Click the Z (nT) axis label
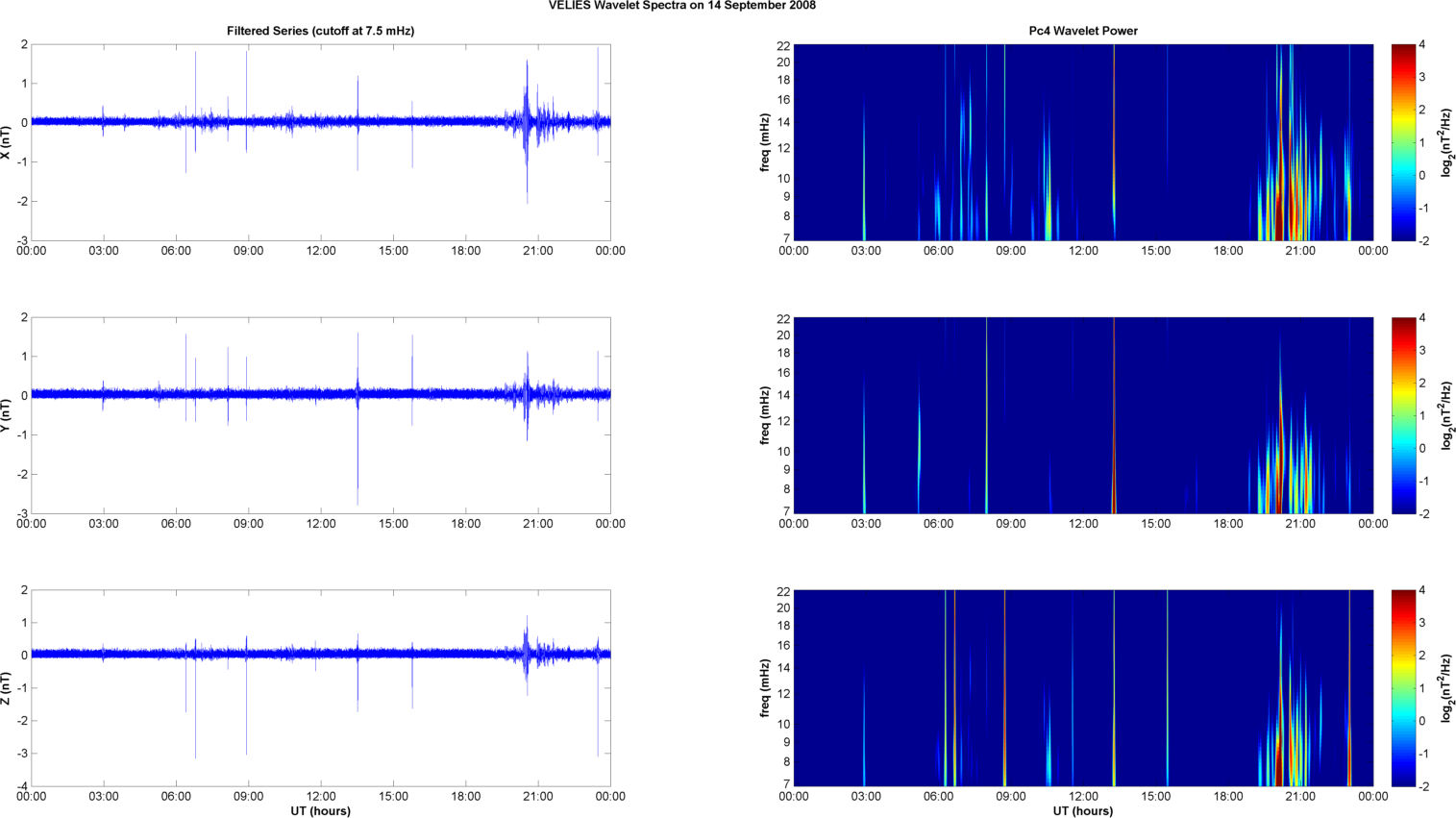This screenshot has width=1456, height=818. pos(6,688)
